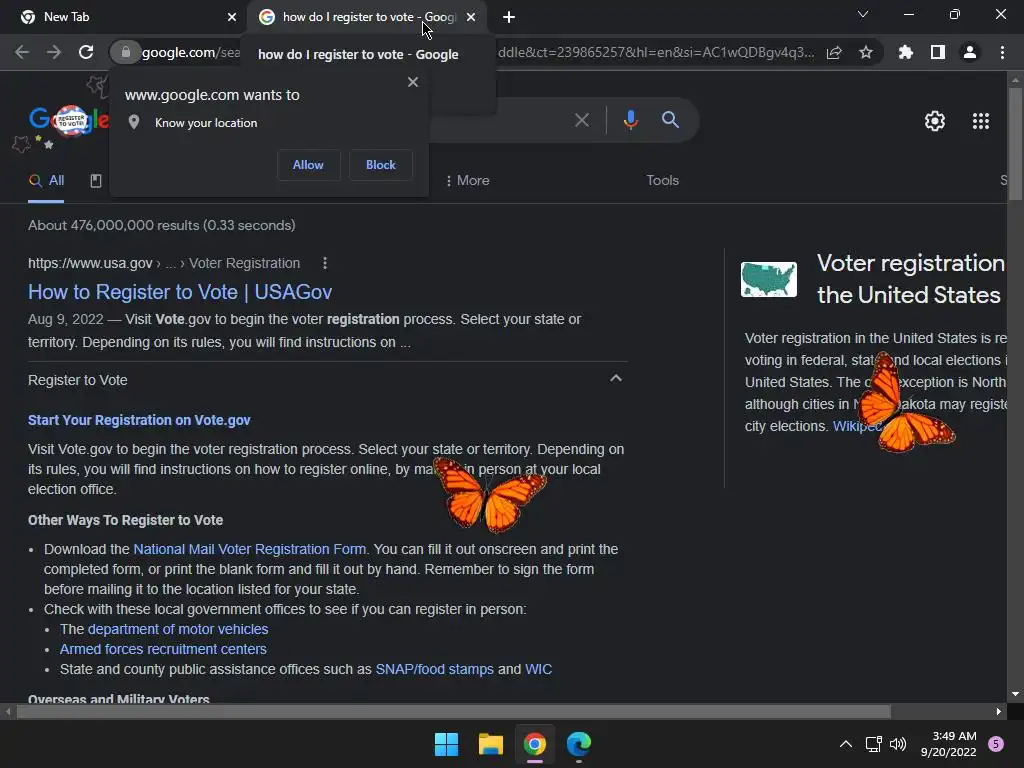The width and height of the screenshot is (1024, 768).
Task: Open taskbar clock showing 3:49 AM
Action: (x=948, y=744)
